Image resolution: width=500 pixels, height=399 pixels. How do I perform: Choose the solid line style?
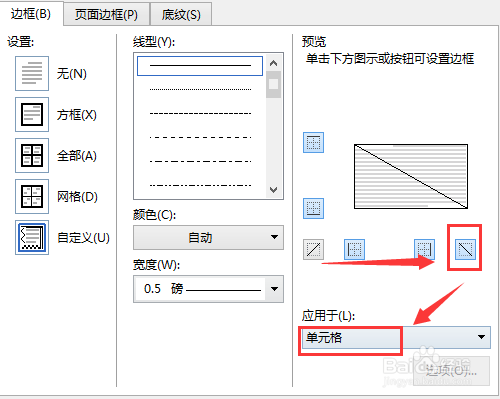200,66
